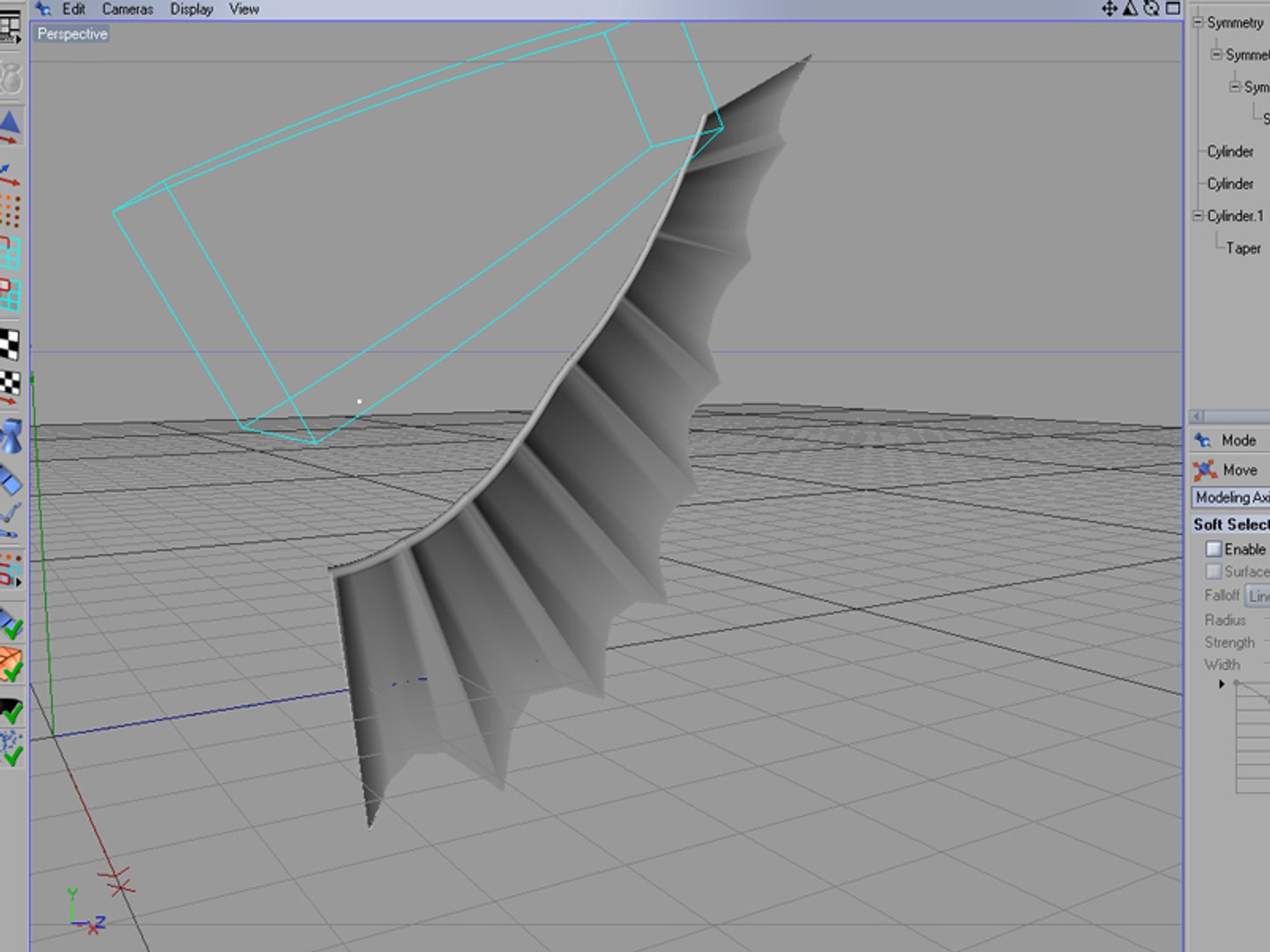Collapse the second-level Symmetry child node
Viewport: 1270px width, 952px height.
pyautogui.click(x=1216, y=54)
